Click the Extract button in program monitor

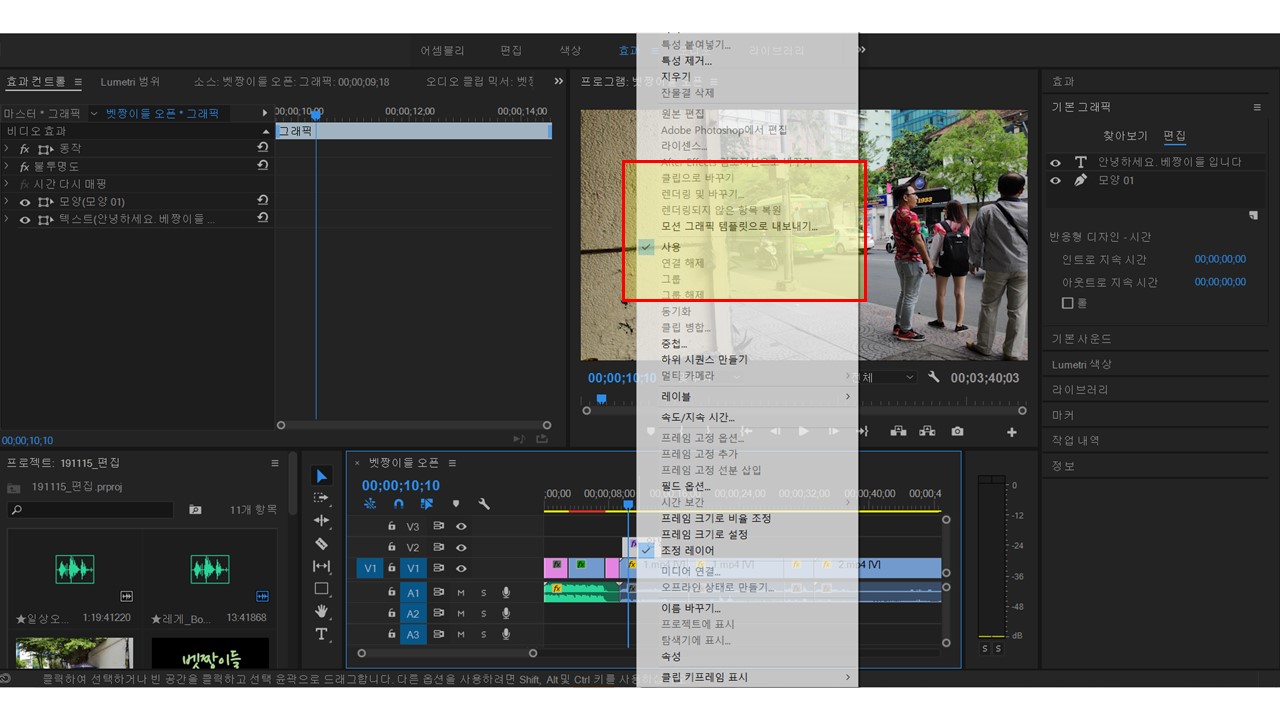tap(927, 431)
